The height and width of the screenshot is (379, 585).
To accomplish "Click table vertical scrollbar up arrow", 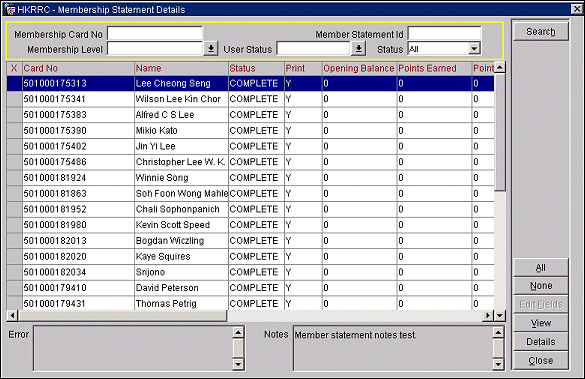I will click(500, 67).
